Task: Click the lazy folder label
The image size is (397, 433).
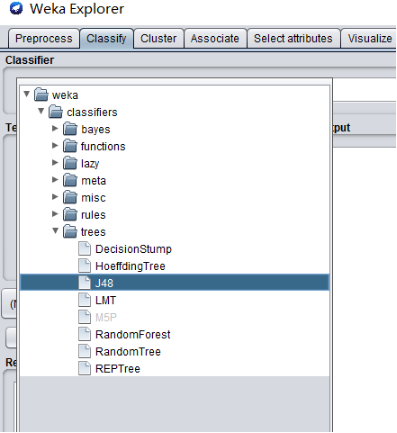Action: tap(90, 164)
